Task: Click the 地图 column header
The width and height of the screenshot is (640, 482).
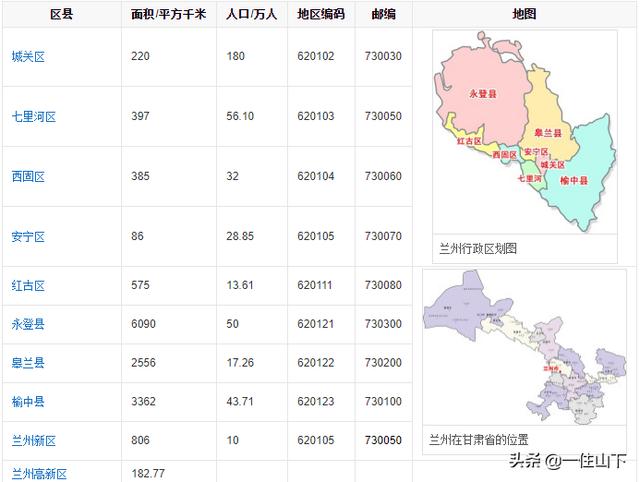Action: point(524,14)
